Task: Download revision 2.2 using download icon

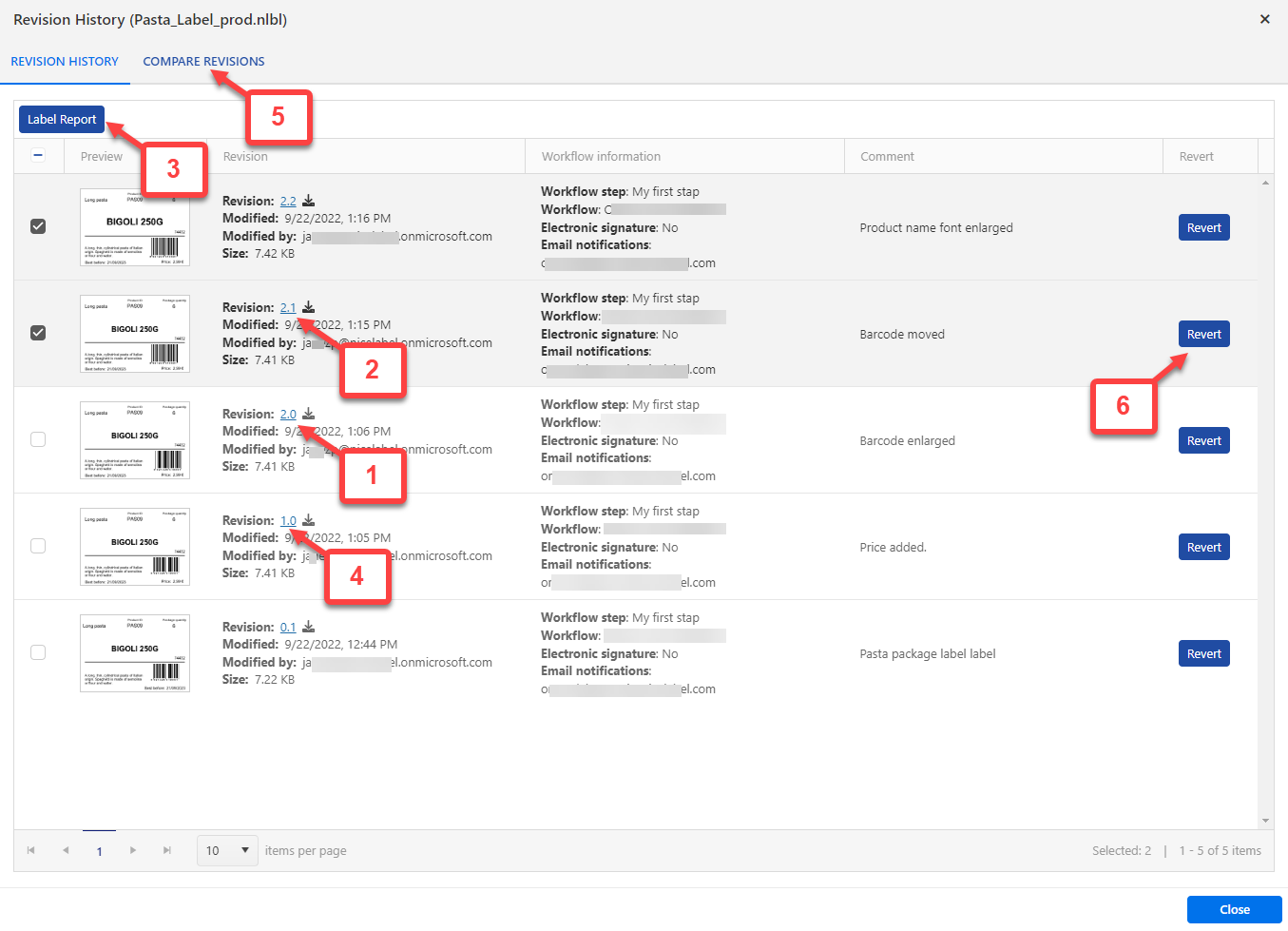Action: pos(309,201)
